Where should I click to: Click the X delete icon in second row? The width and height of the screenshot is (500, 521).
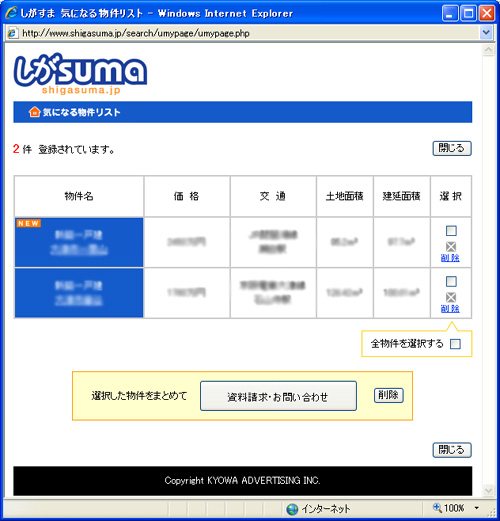tap(451, 297)
